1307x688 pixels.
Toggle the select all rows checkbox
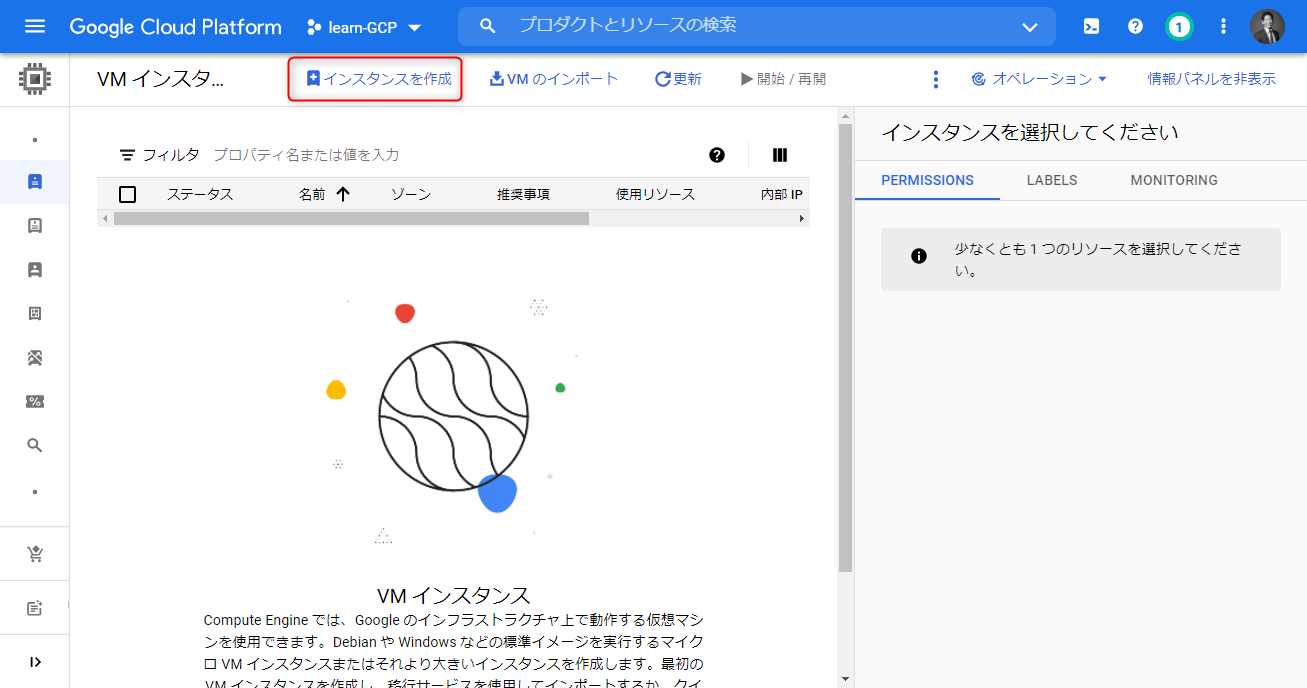coord(127,194)
